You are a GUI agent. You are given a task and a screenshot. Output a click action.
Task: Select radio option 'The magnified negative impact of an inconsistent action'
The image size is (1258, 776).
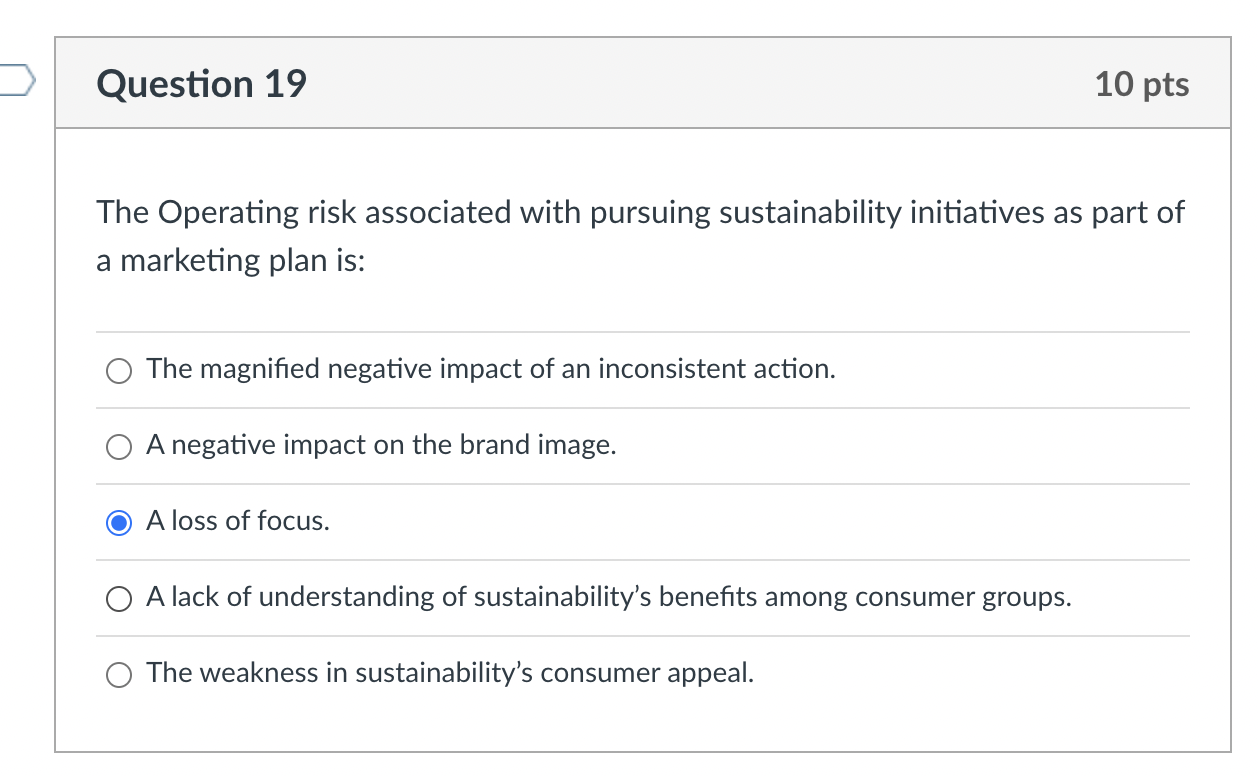coord(118,370)
